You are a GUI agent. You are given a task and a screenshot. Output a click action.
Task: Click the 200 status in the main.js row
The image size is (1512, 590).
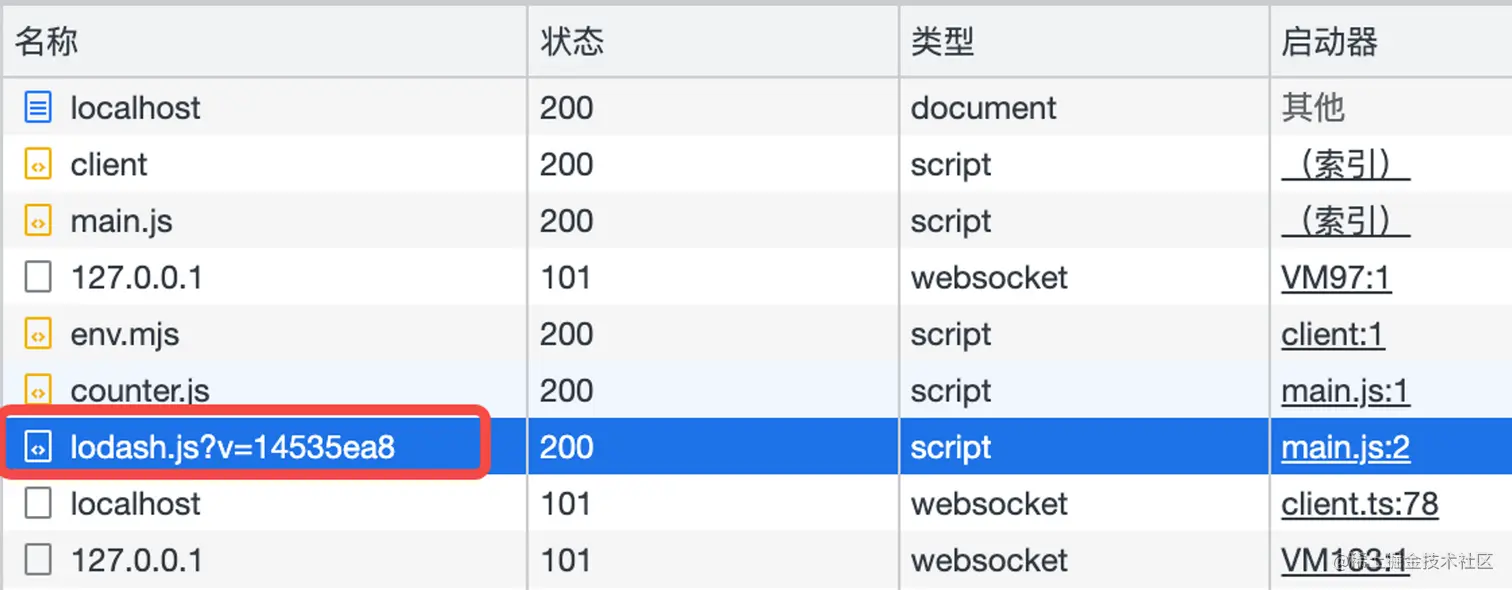(567, 221)
